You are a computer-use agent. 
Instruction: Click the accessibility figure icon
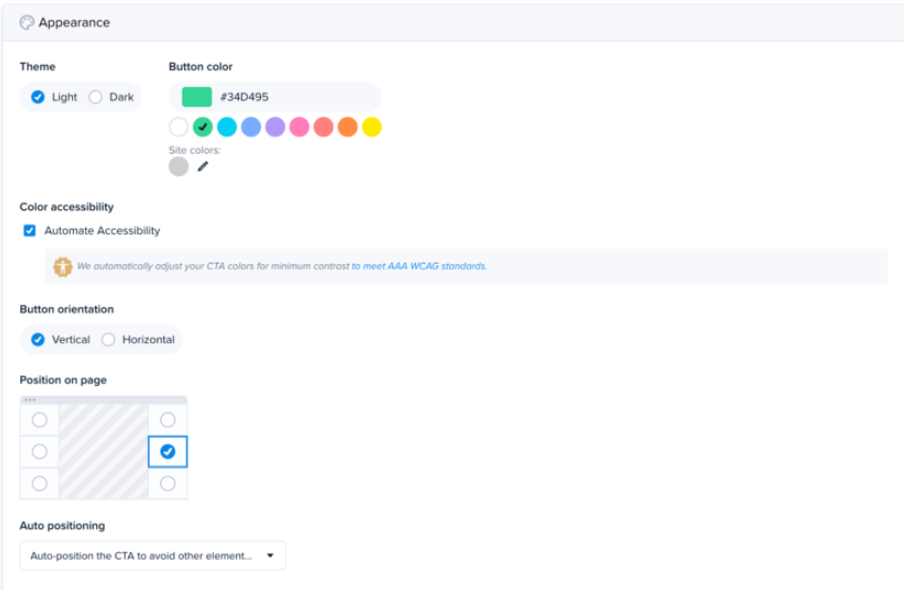tap(63, 266)
